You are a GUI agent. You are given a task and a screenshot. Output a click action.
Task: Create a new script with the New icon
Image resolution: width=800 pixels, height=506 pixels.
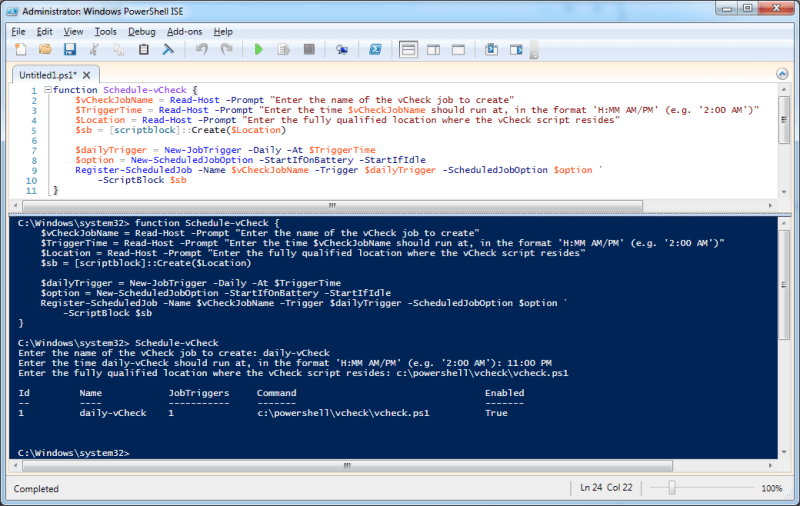point(20,49)
